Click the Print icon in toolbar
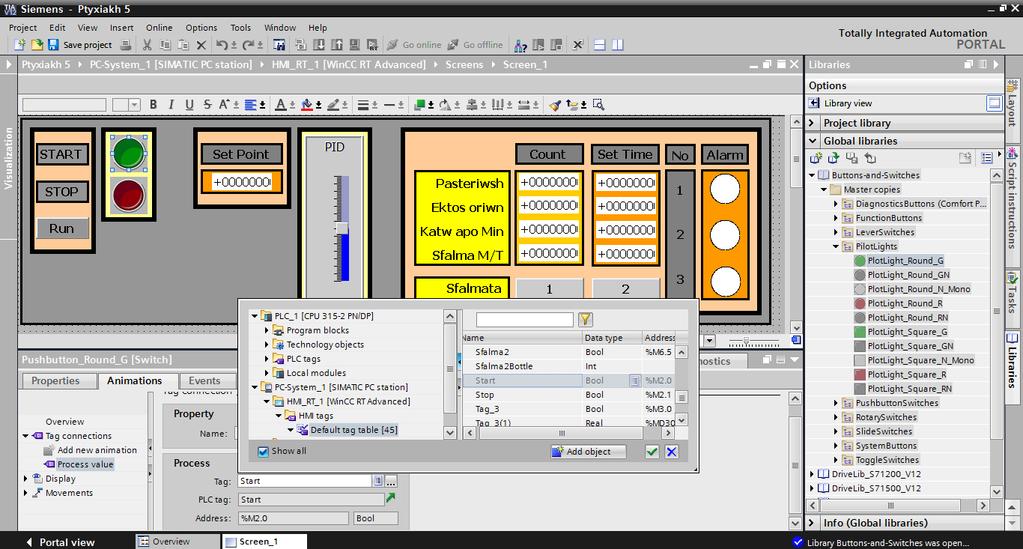This screenshot has height=549, width=1023. [x=126, y=44]
